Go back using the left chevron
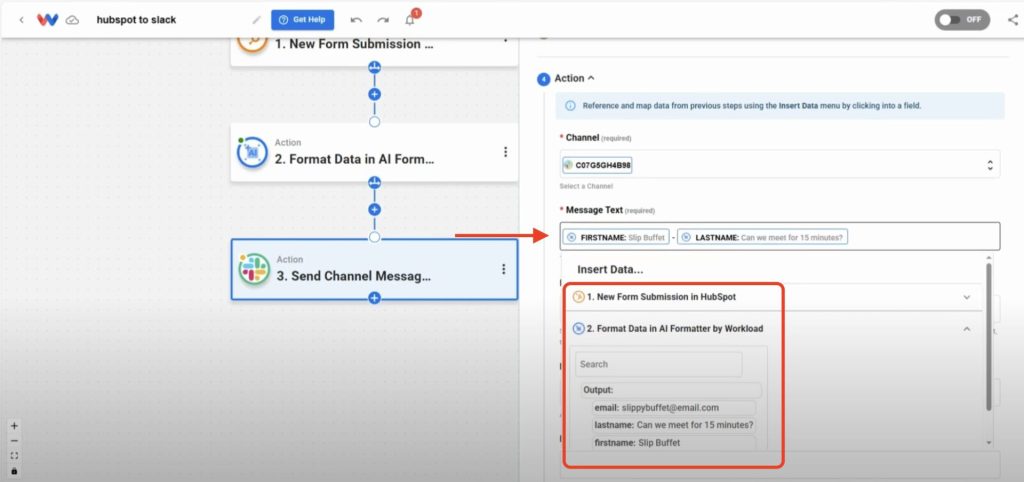The image size is (1024, 482). tap(22, 20)
